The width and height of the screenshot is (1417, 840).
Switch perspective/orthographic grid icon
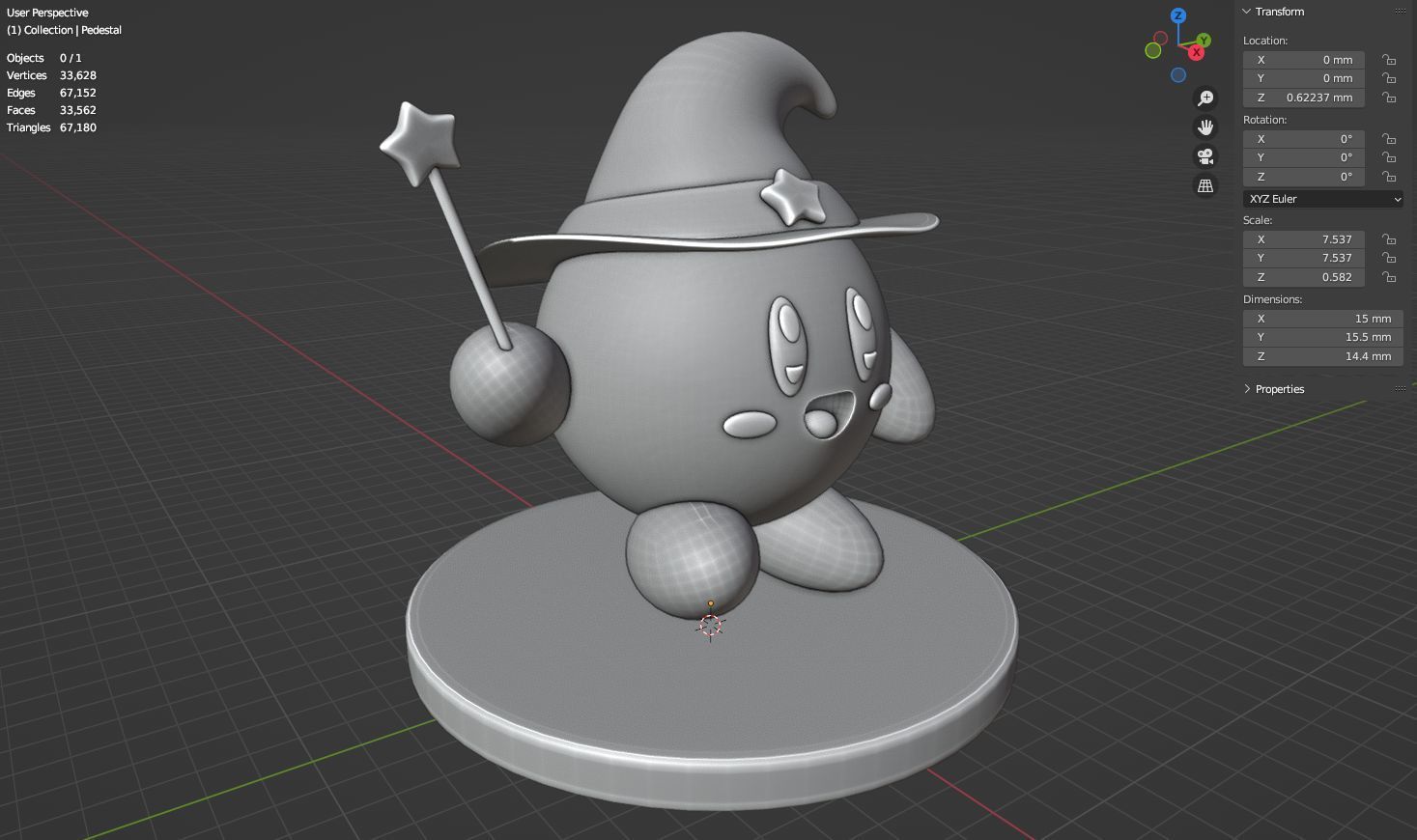1205,185
